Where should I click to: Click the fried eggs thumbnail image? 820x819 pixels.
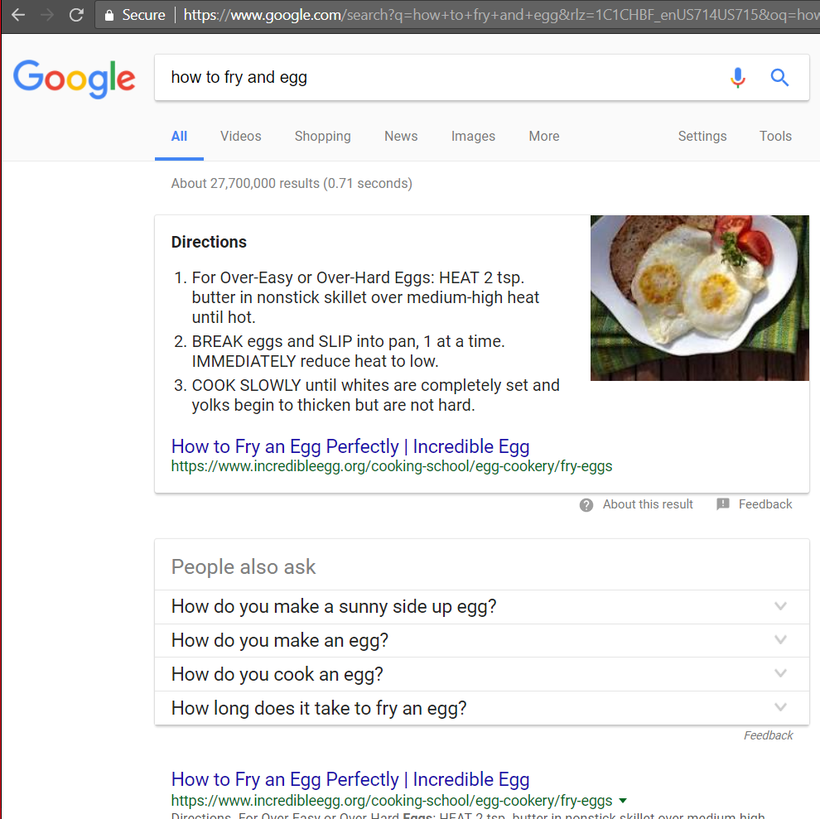[x=700, y=298]
